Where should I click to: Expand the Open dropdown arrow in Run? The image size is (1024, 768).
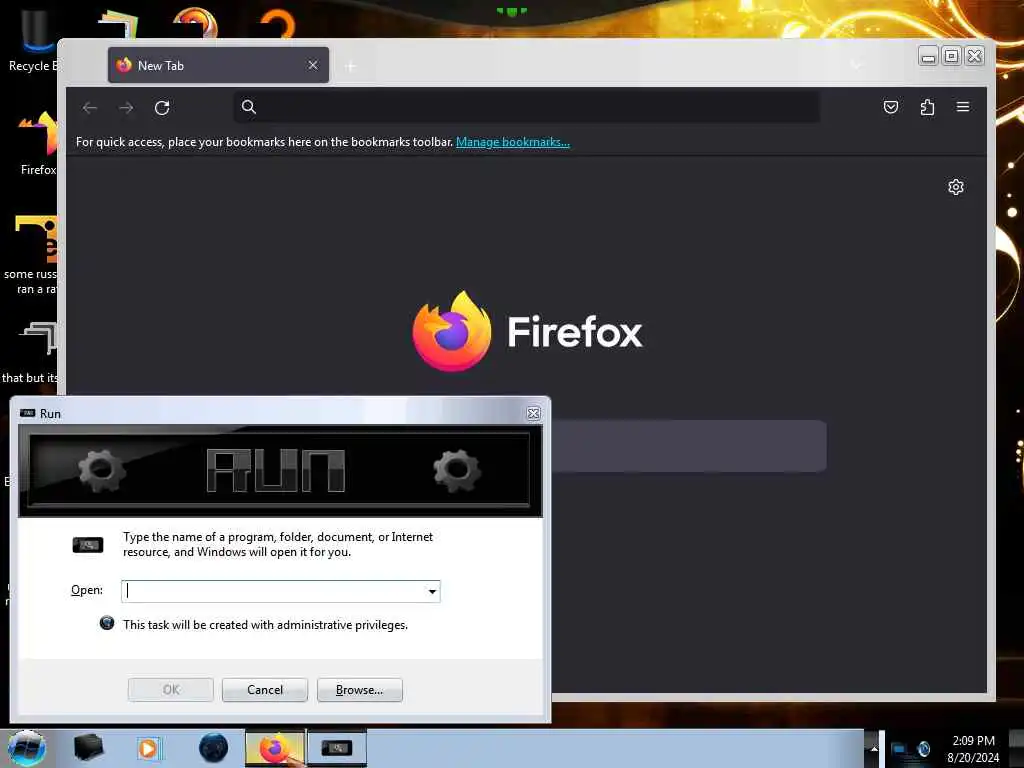pos(432,592)
